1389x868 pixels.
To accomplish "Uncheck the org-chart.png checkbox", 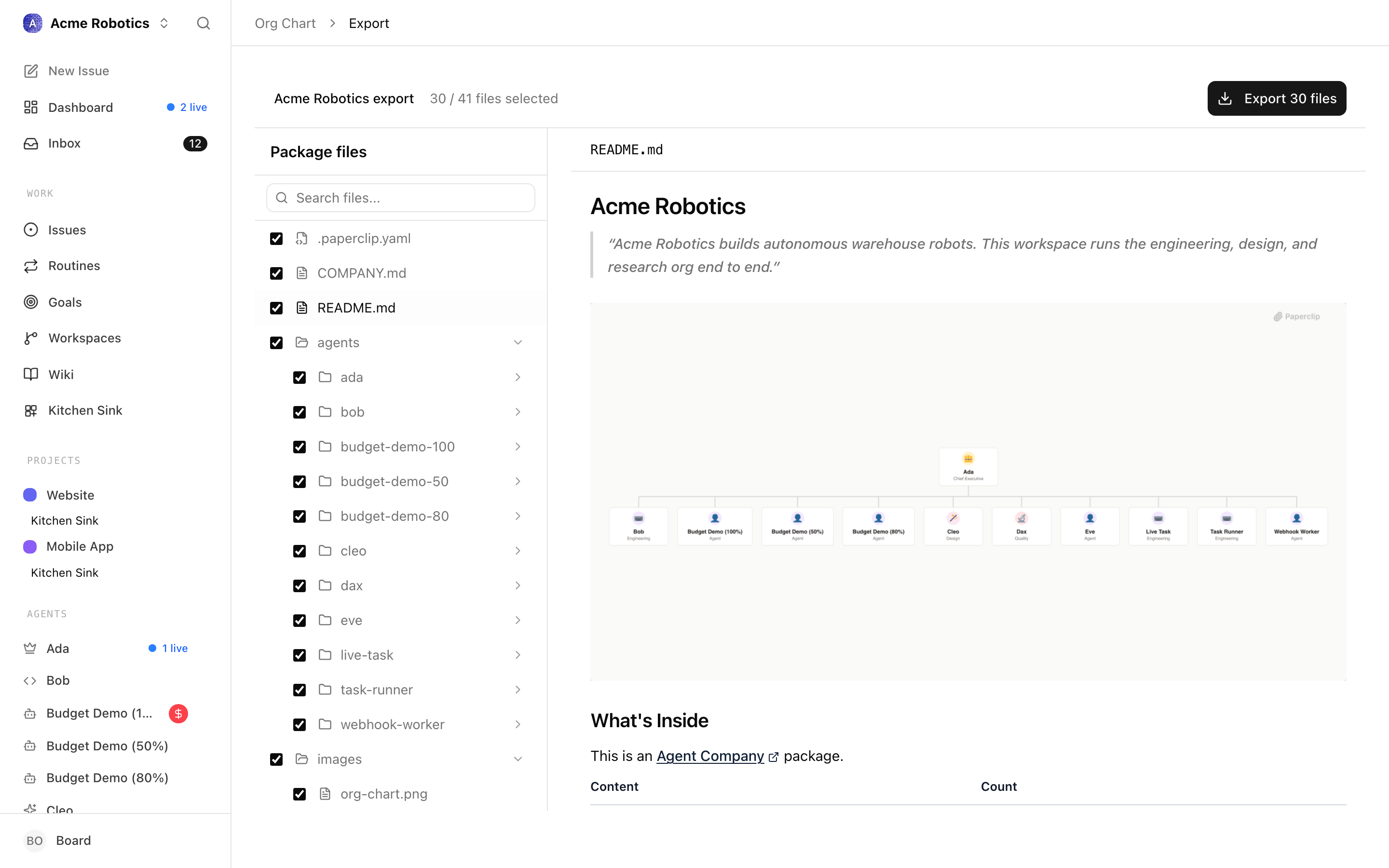I will [300, 794].
